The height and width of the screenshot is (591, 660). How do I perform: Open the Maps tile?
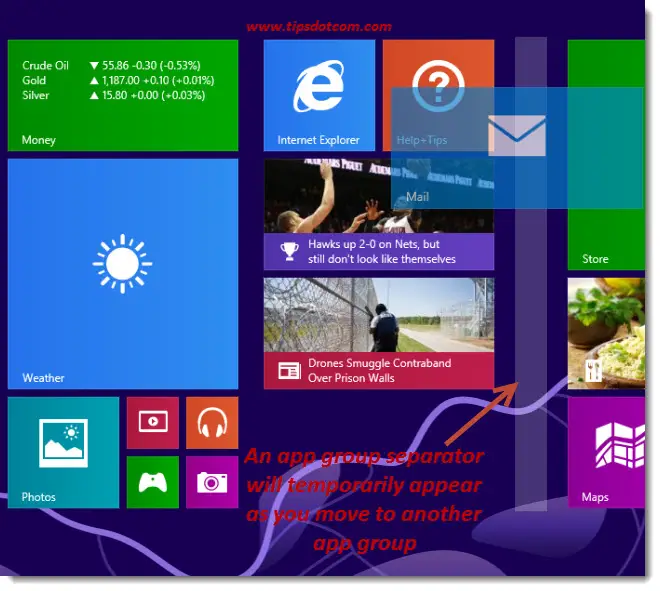(606, 453)
